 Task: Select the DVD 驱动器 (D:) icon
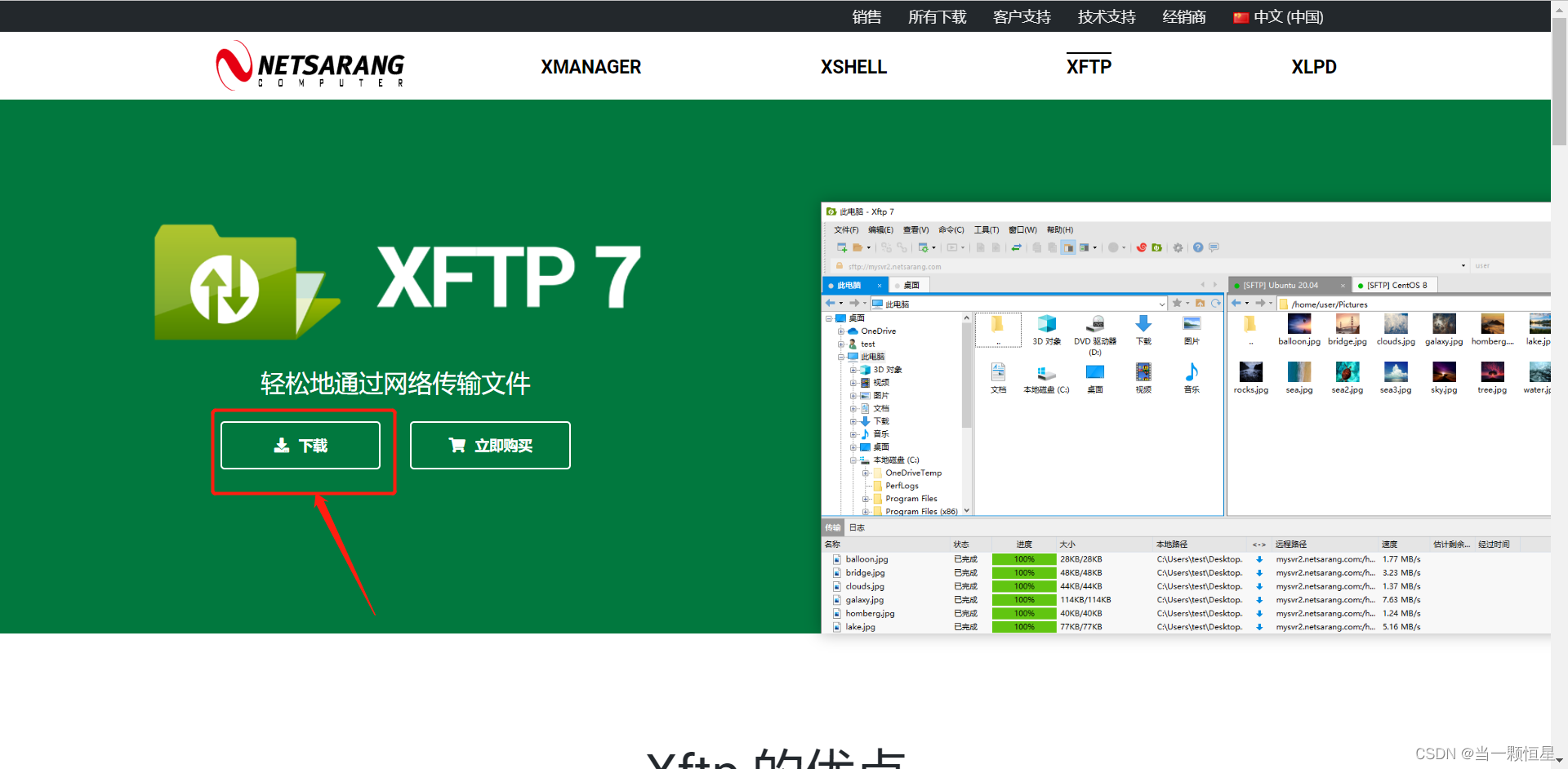pos(1095,335)
